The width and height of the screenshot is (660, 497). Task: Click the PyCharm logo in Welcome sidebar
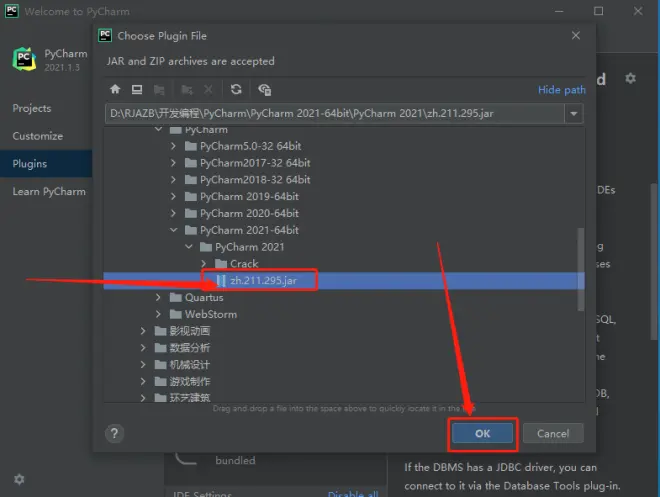[x=24, y=59]
